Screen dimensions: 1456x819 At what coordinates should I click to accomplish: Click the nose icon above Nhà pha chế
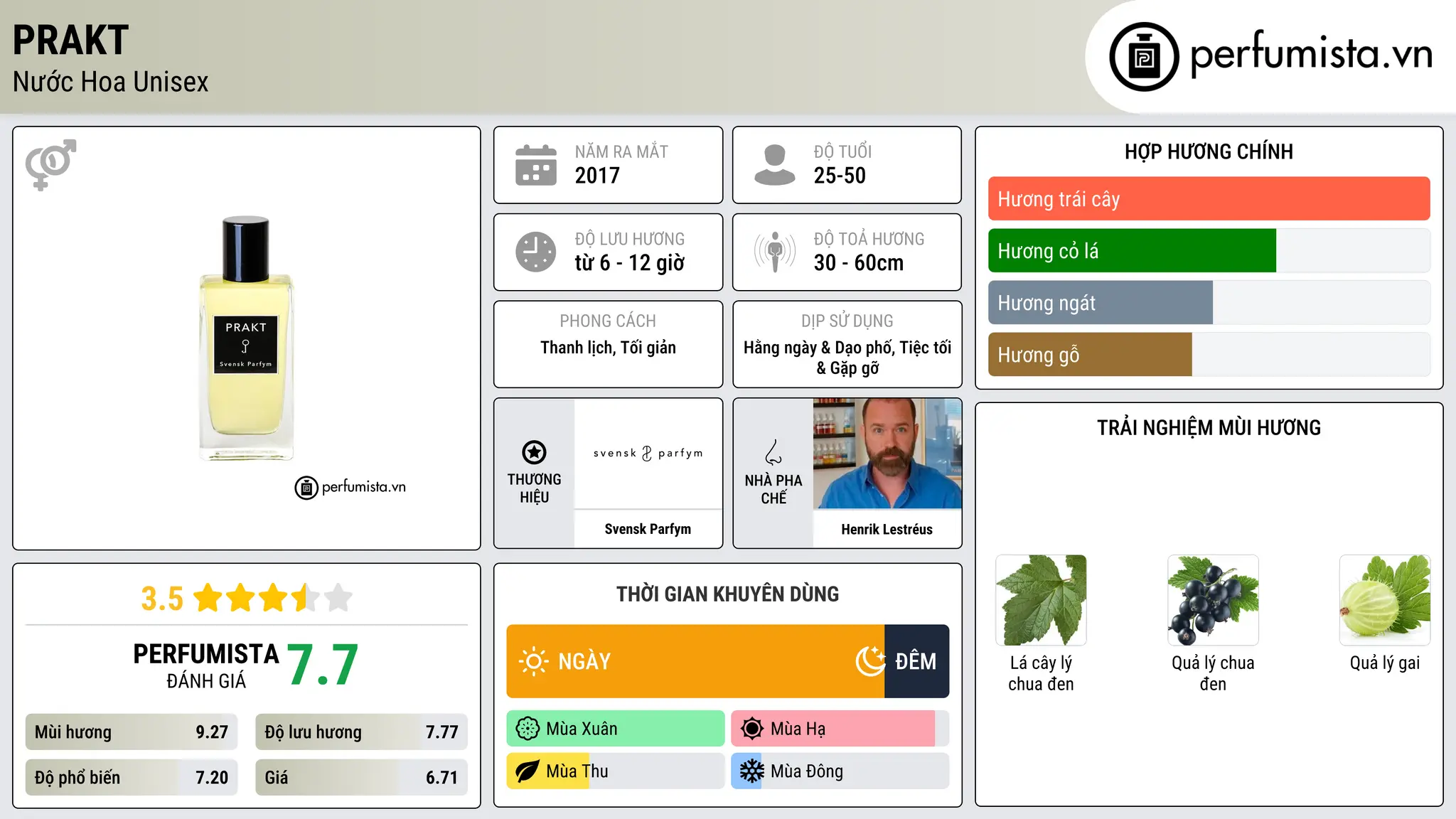(x=773, y=452)
